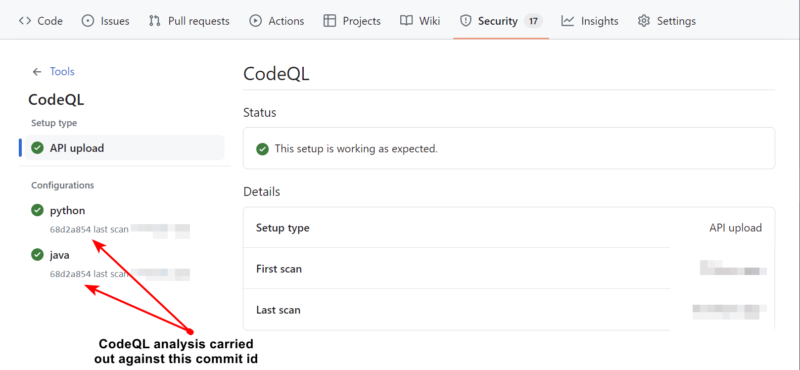Click the API upload value in Details
The width and height of the screenshot is (800, 370).
[735, 228]
